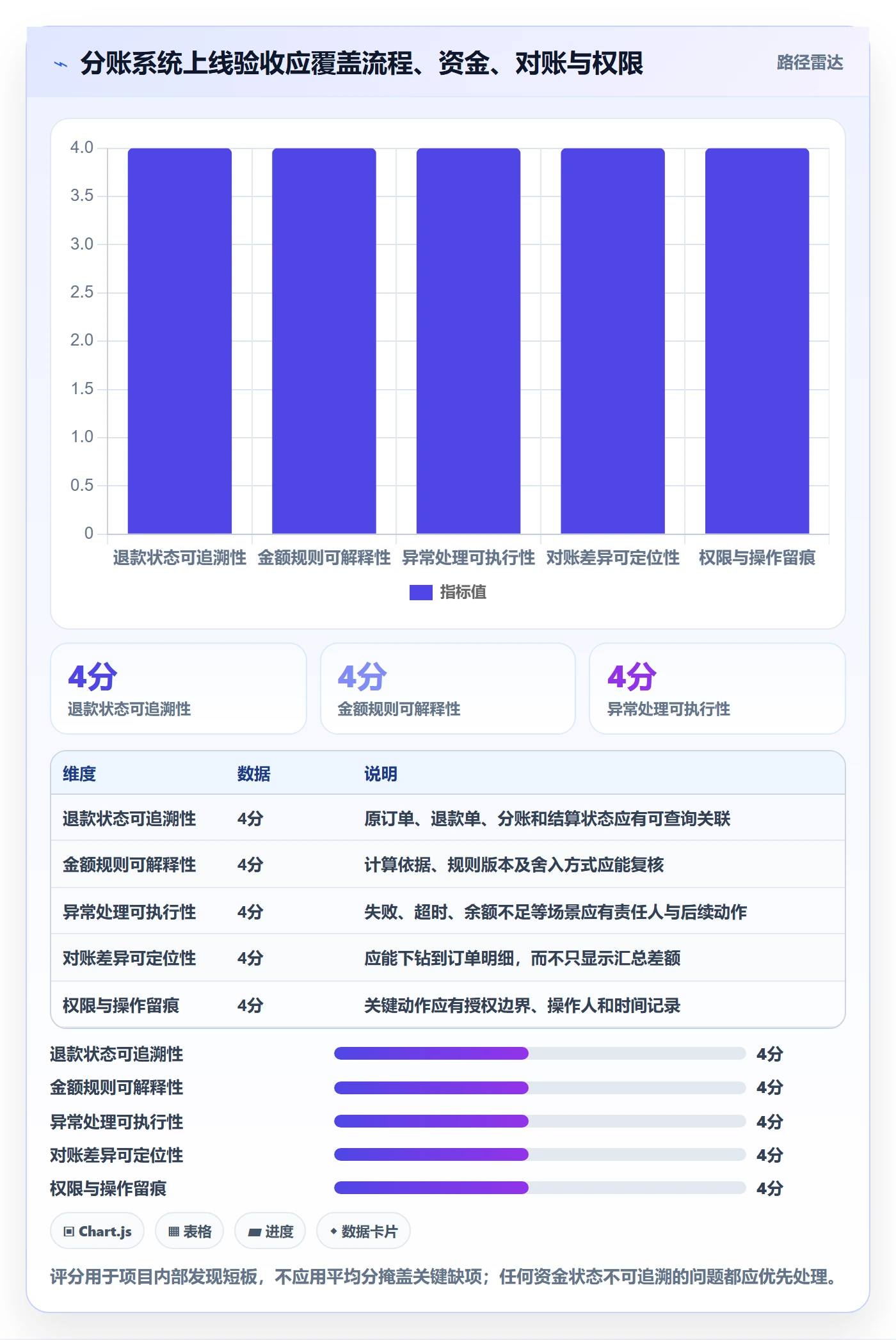Select the 表格 tag chip
The width and height of the screenshot is (896, 1340).
pyautogui.click(x=189, y=1231)
